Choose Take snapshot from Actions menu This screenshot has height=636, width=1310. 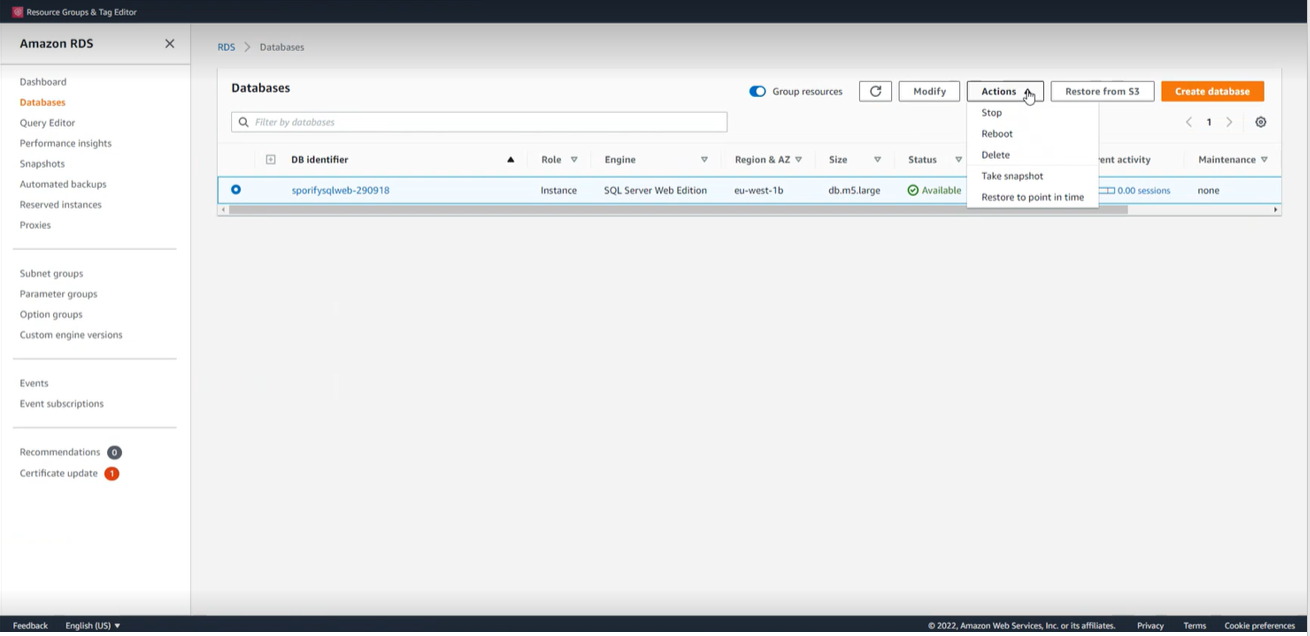click(x=1012, y=176)
